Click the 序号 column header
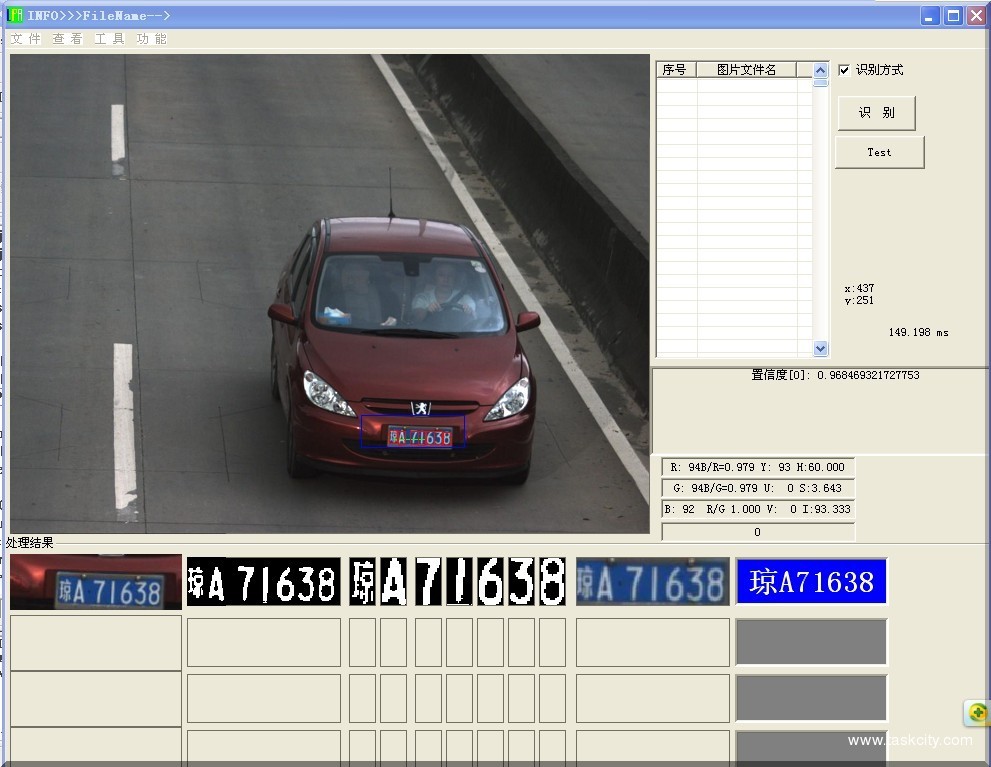 pos(675,70)
